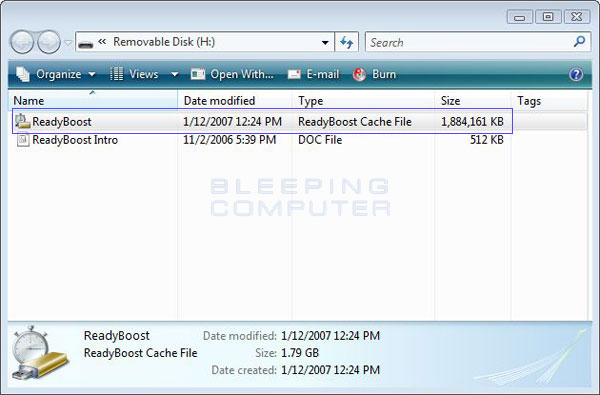The width and height of the screenshot is (600, 395).
Task: Click the ReadyBoost cache file icon
Action: 23,121
